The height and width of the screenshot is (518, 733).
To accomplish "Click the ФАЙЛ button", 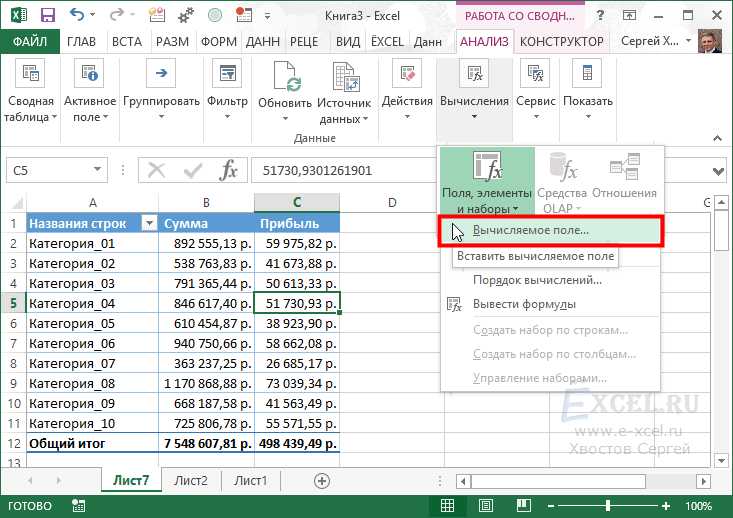I will point(30,42).
